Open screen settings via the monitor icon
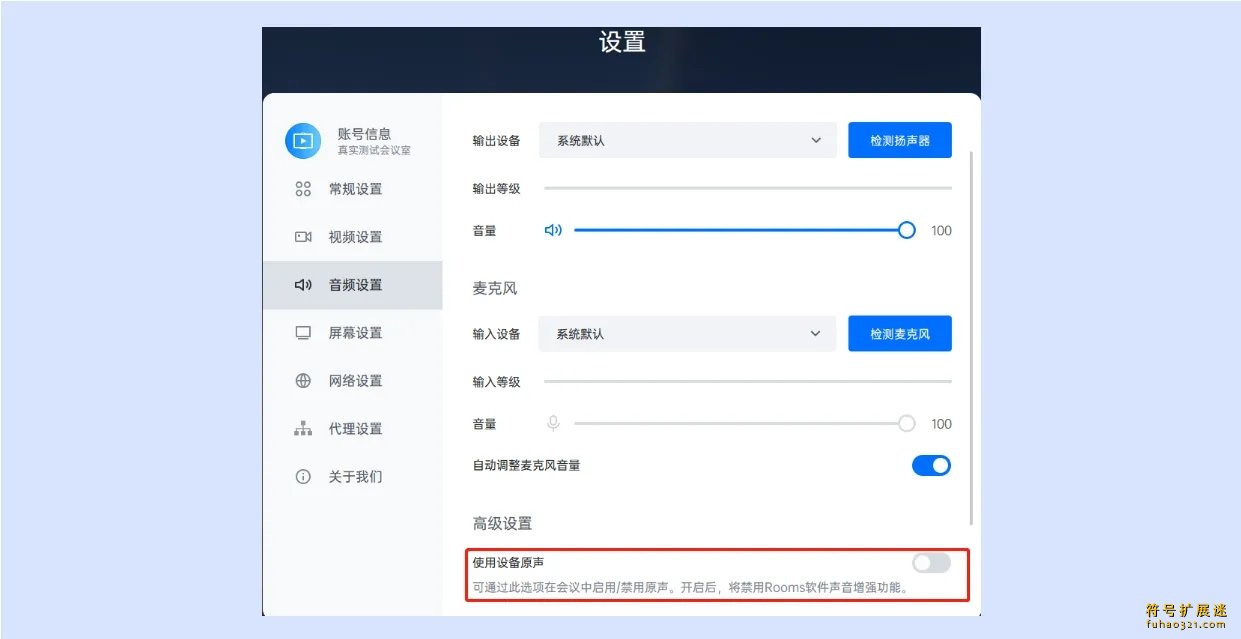This screenshot has height=639, width=1241. click(x=303, y=332)
